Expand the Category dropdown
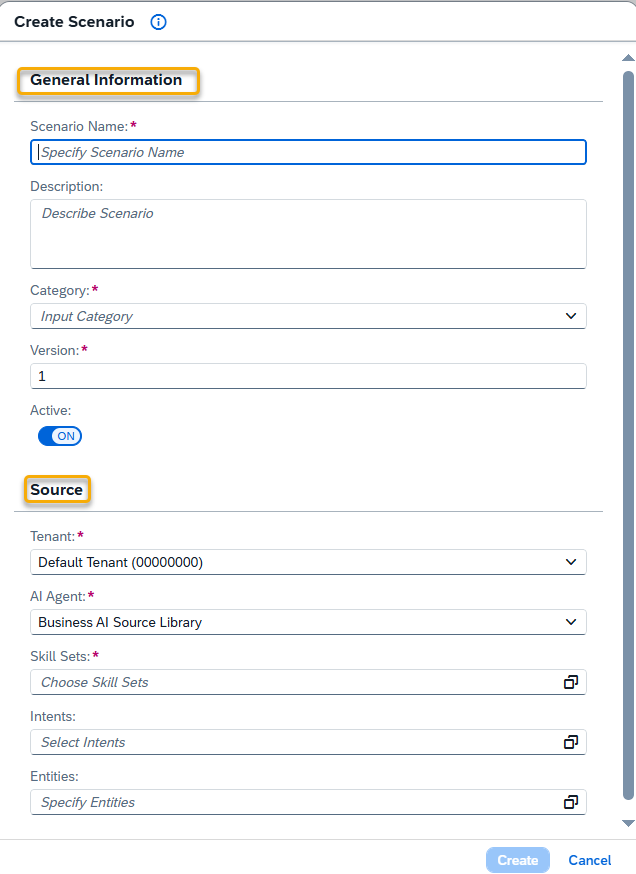636x874 pixels. coord(571,316)
